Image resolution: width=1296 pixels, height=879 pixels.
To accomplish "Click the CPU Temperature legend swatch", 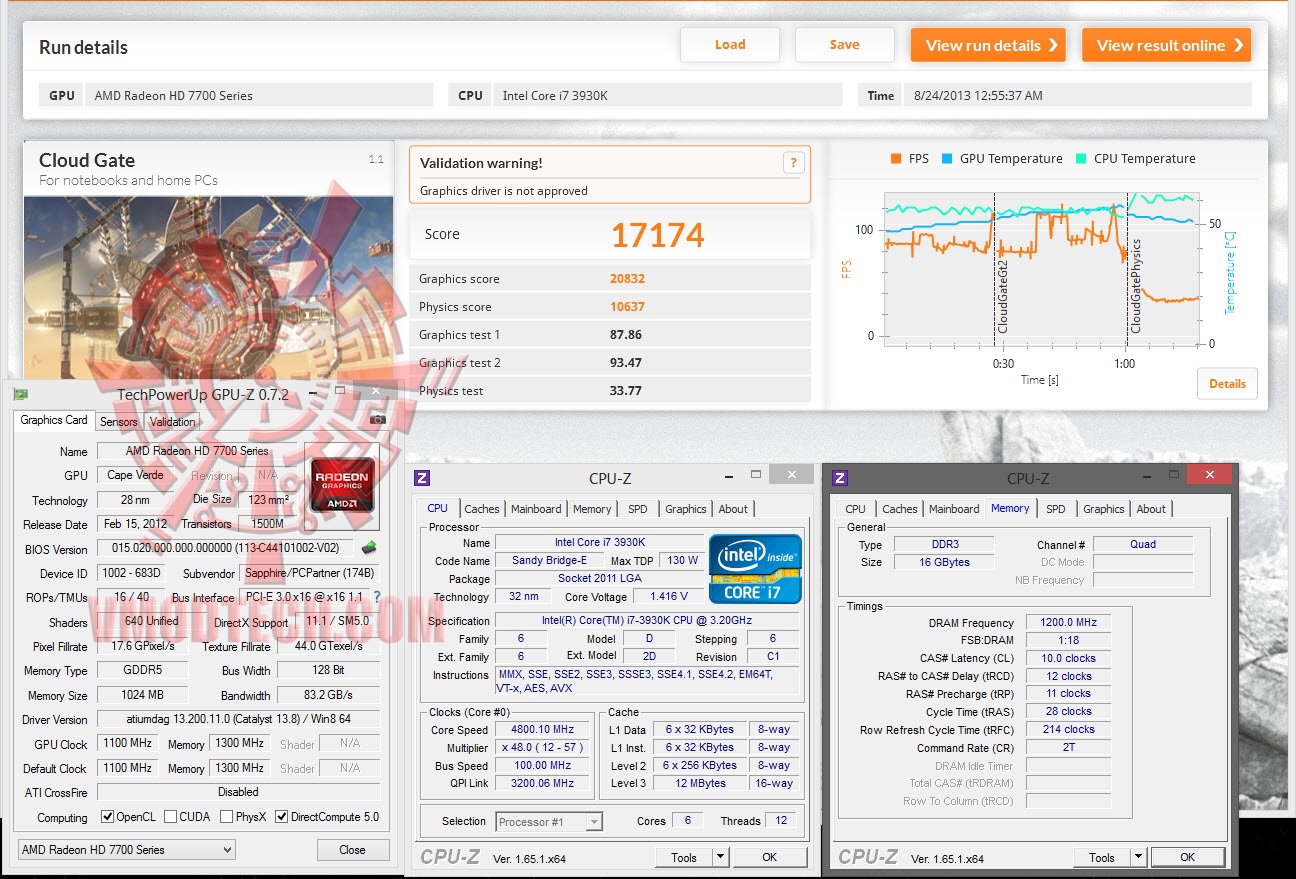I will pos(1081,159).
